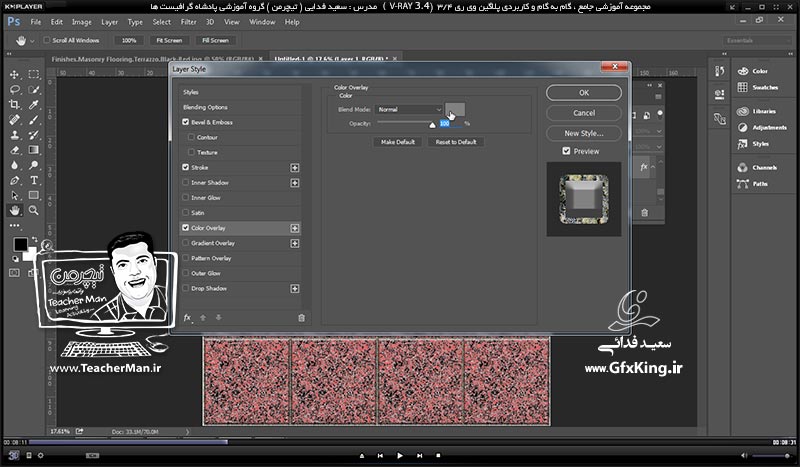The height and width of the screenshot is (467, 800).
Task: Select the Quick Selection tool
Action: 34,90
